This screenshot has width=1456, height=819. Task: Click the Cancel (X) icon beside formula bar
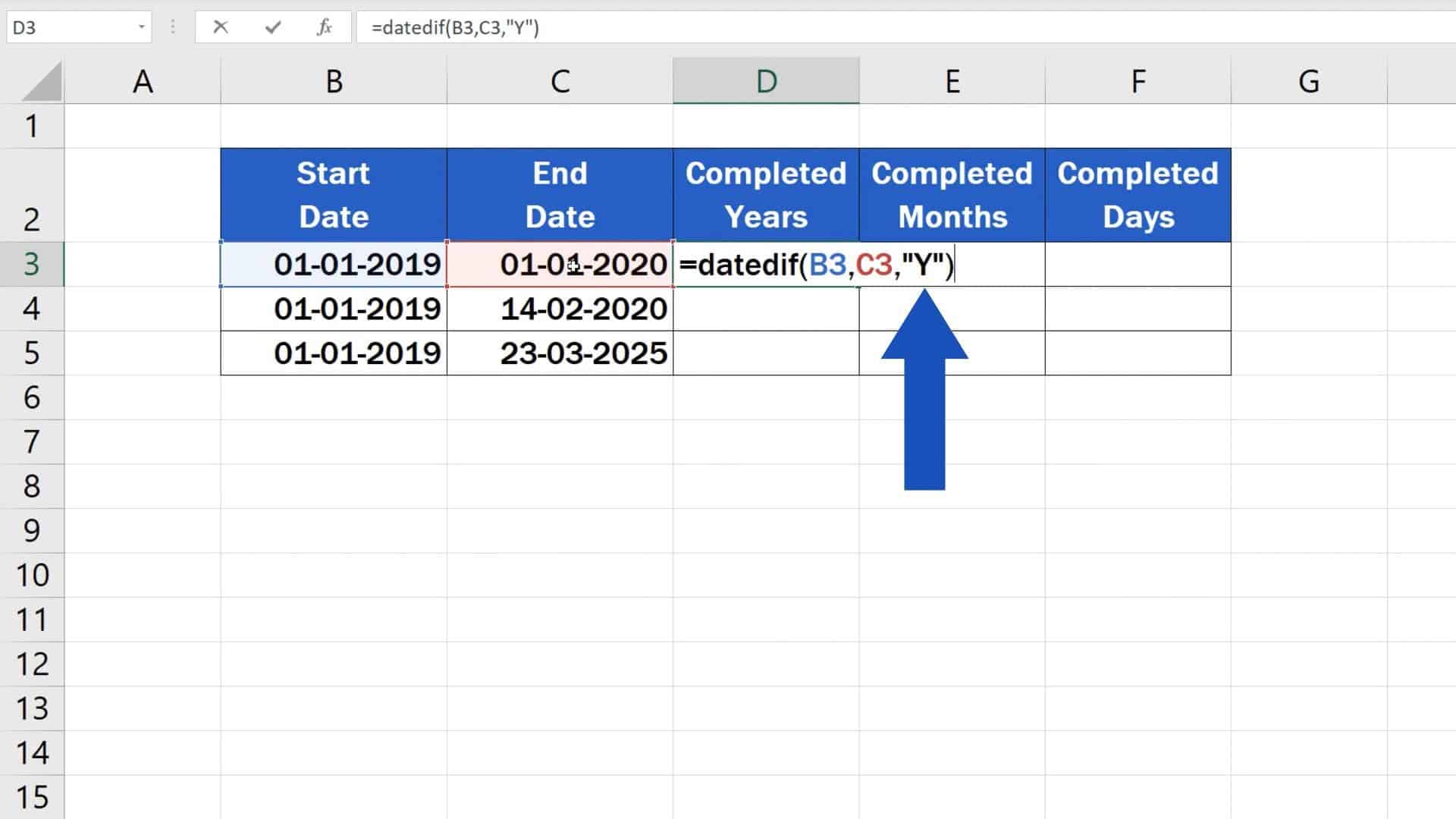[221, 27]
